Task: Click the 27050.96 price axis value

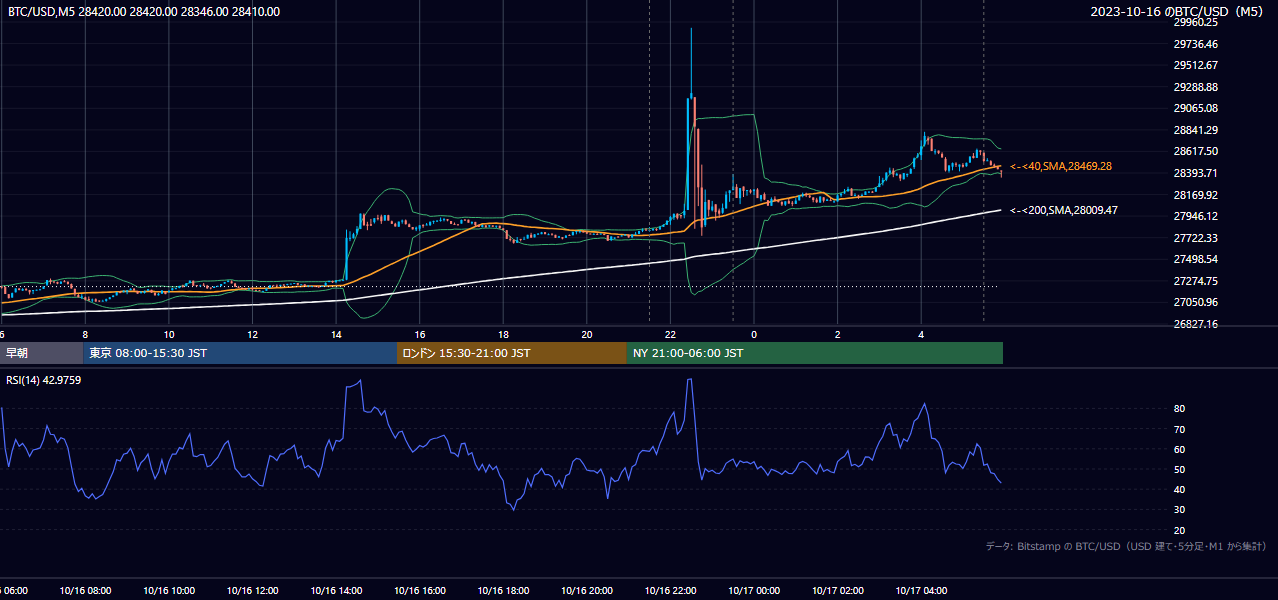Action: (x=1196, y=302)
